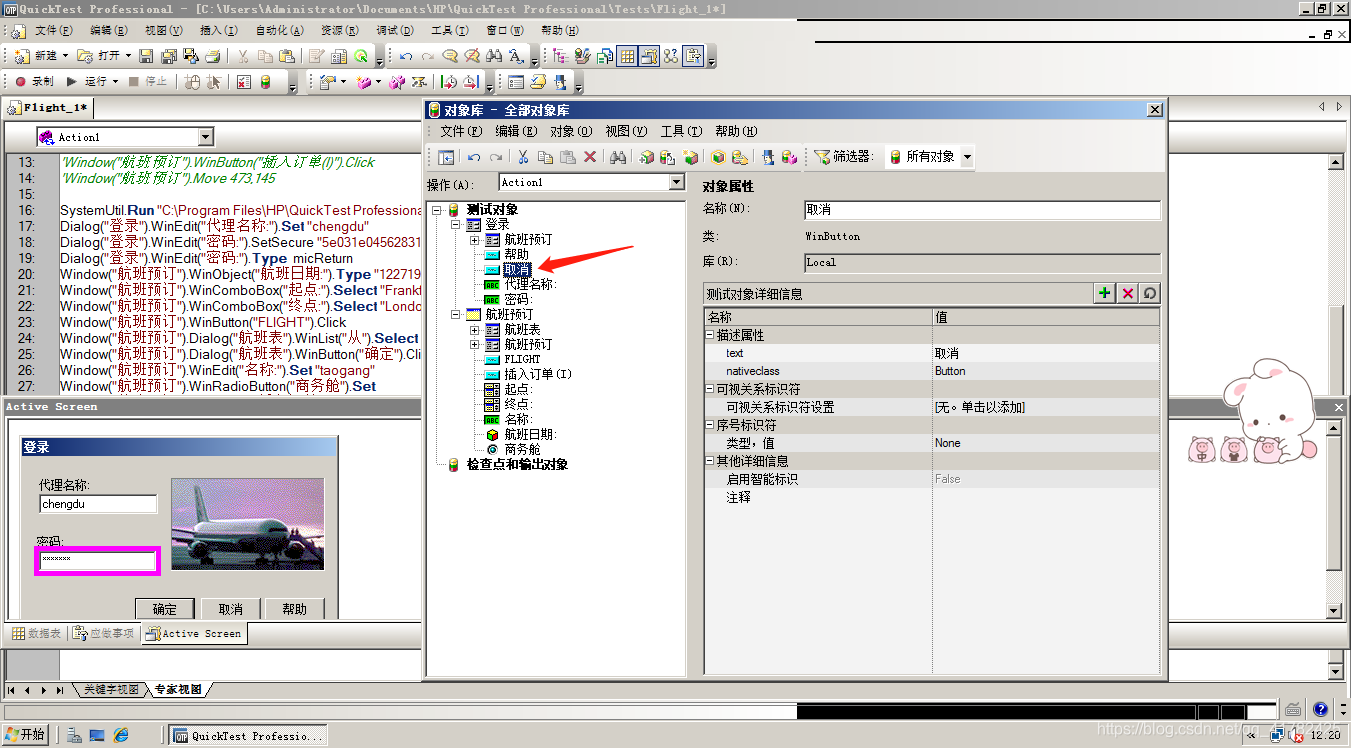Click the binoculars Find icon in main toolbar
Screen dimensions: 1351x748
coord(493,56)
